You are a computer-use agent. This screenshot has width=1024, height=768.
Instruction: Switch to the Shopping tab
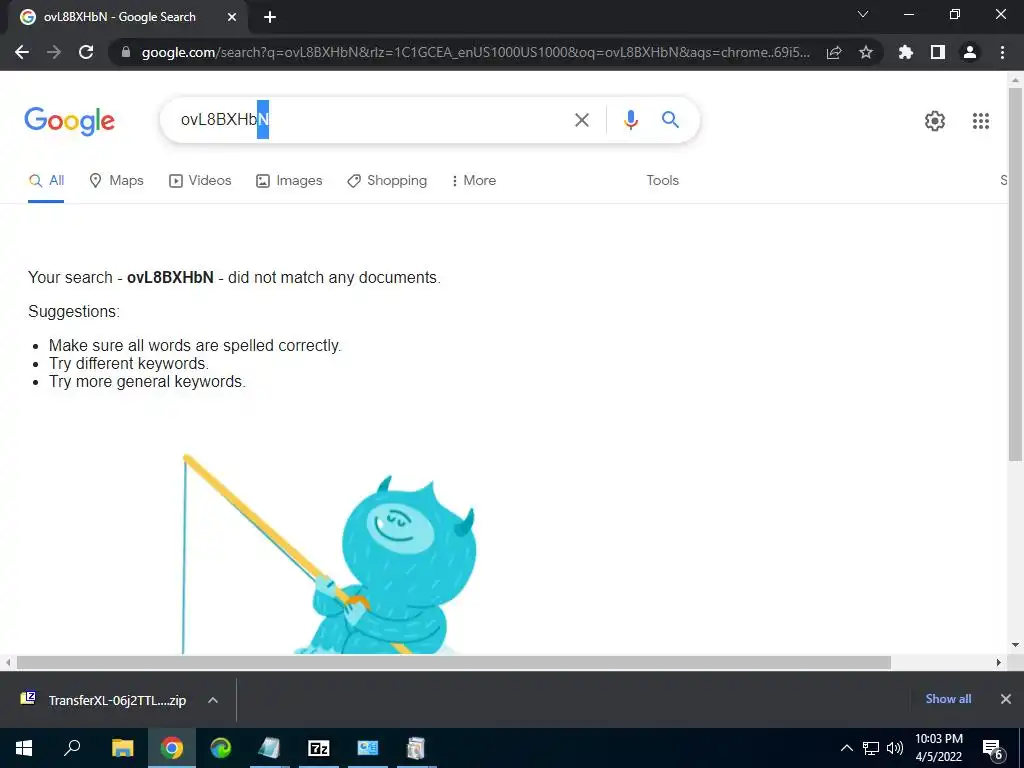387,181
